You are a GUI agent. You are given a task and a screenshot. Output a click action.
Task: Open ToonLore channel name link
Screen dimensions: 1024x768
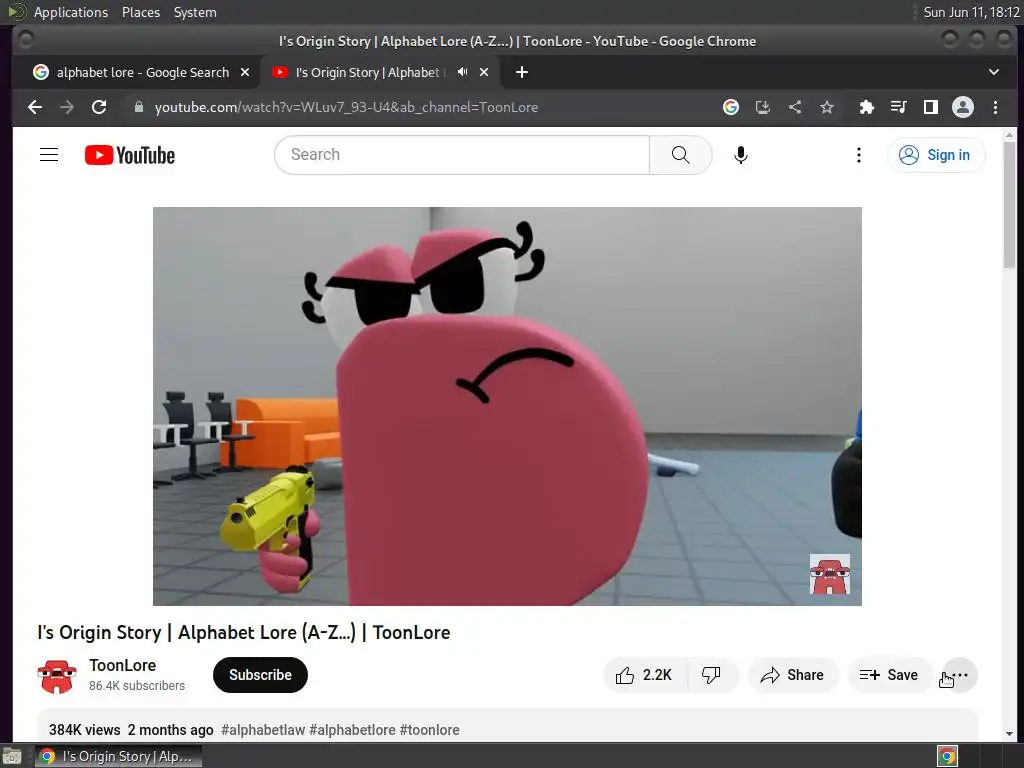point(123,665)
